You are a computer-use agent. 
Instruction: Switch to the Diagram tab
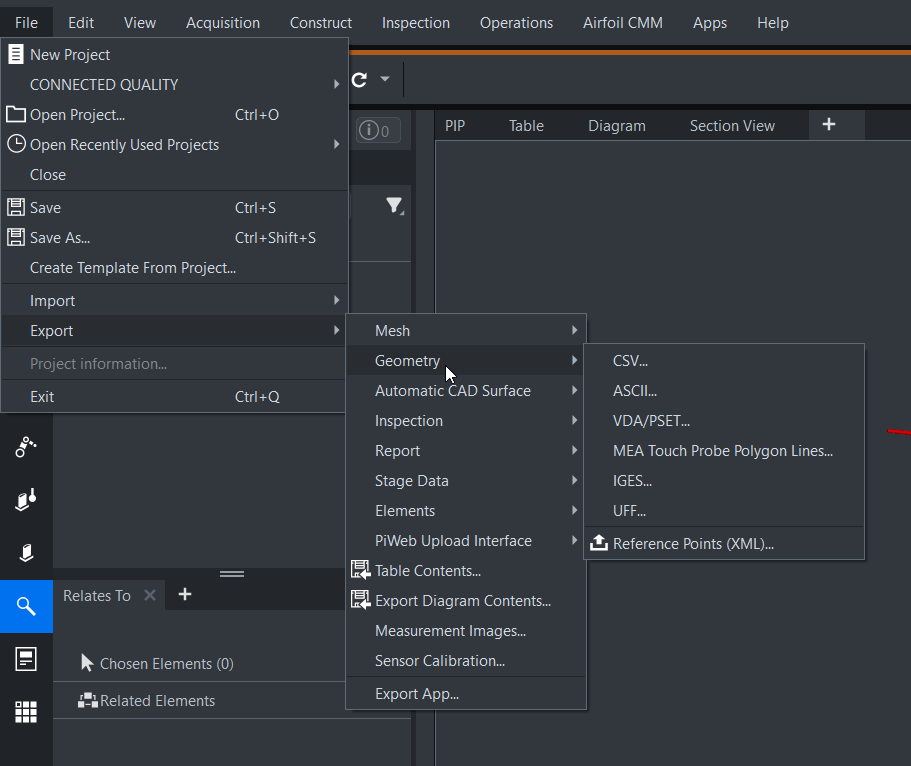pyautogui.click(x=616, y=126)
